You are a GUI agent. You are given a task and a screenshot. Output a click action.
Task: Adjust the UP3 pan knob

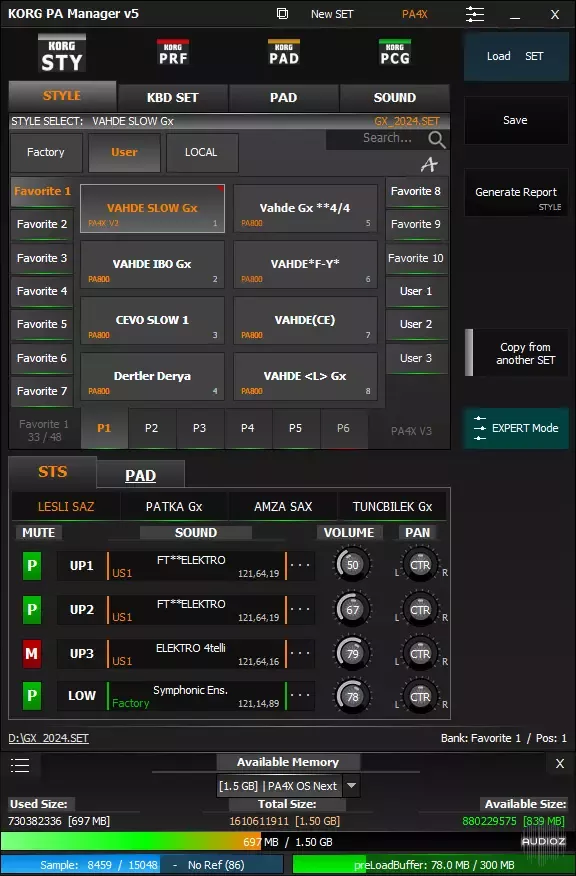tap(420, 653)
